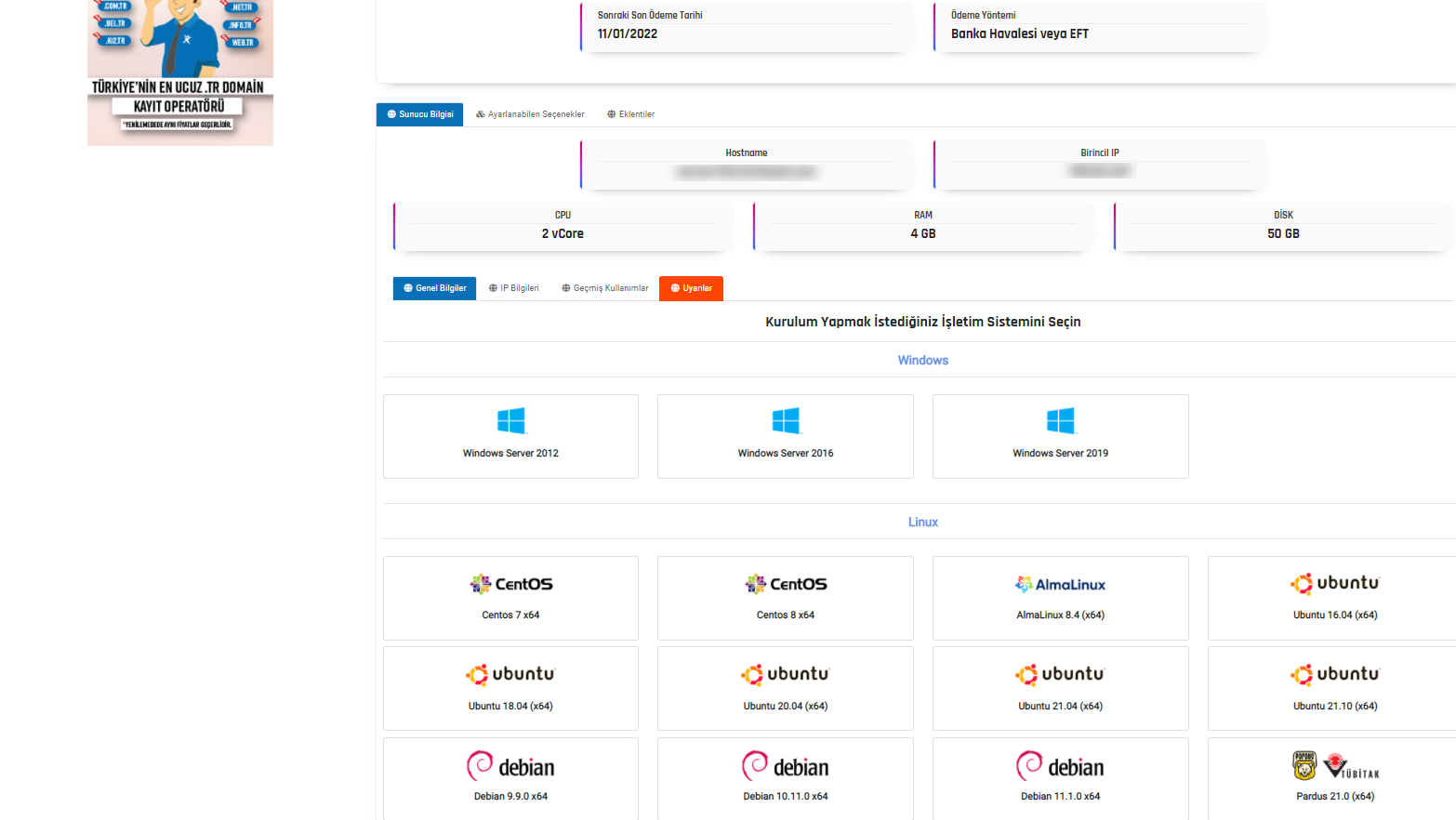Choose Debian 10.11.0 x64 logo
This screenshot has height=820, width=1456.
pos(786,766)
